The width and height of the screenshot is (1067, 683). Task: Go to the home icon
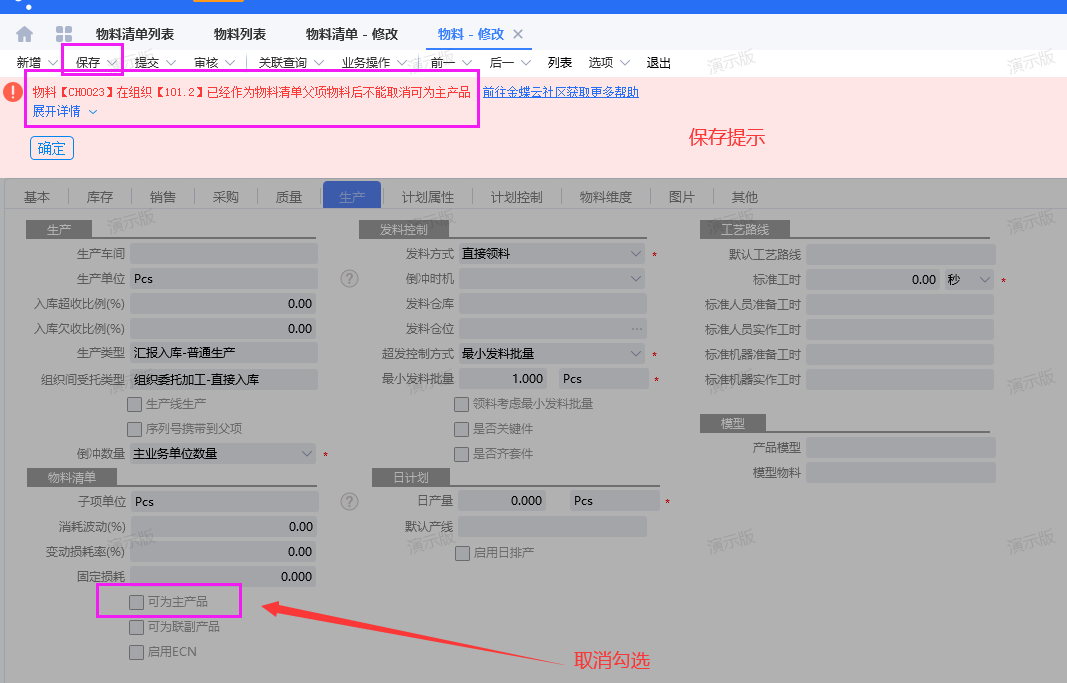24,34
